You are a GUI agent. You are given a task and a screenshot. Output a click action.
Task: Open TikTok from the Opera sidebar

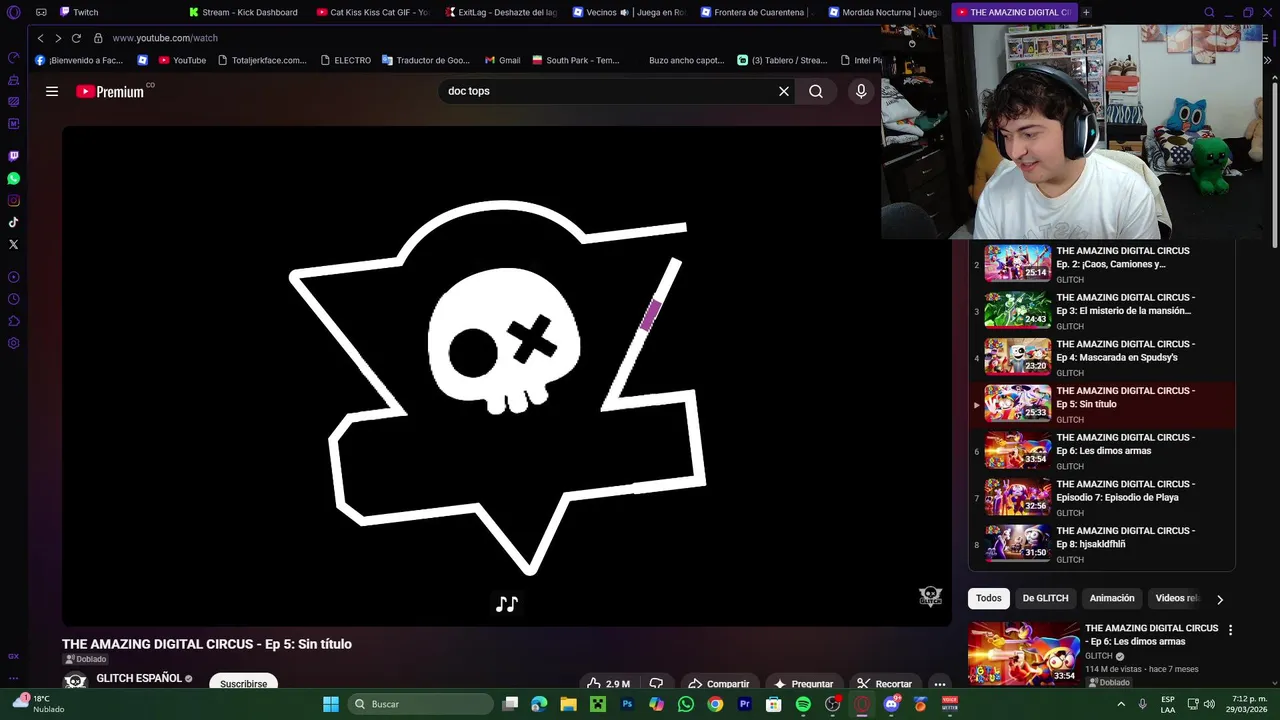[13, 222]
